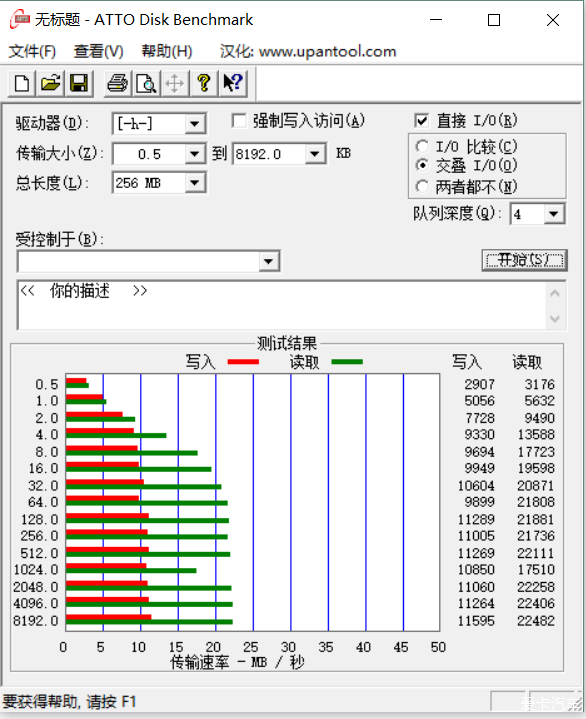Uncheck the 直接 I/O checkbox
Viewport: 586px width, 719px height.
click(x=421, y=121)
